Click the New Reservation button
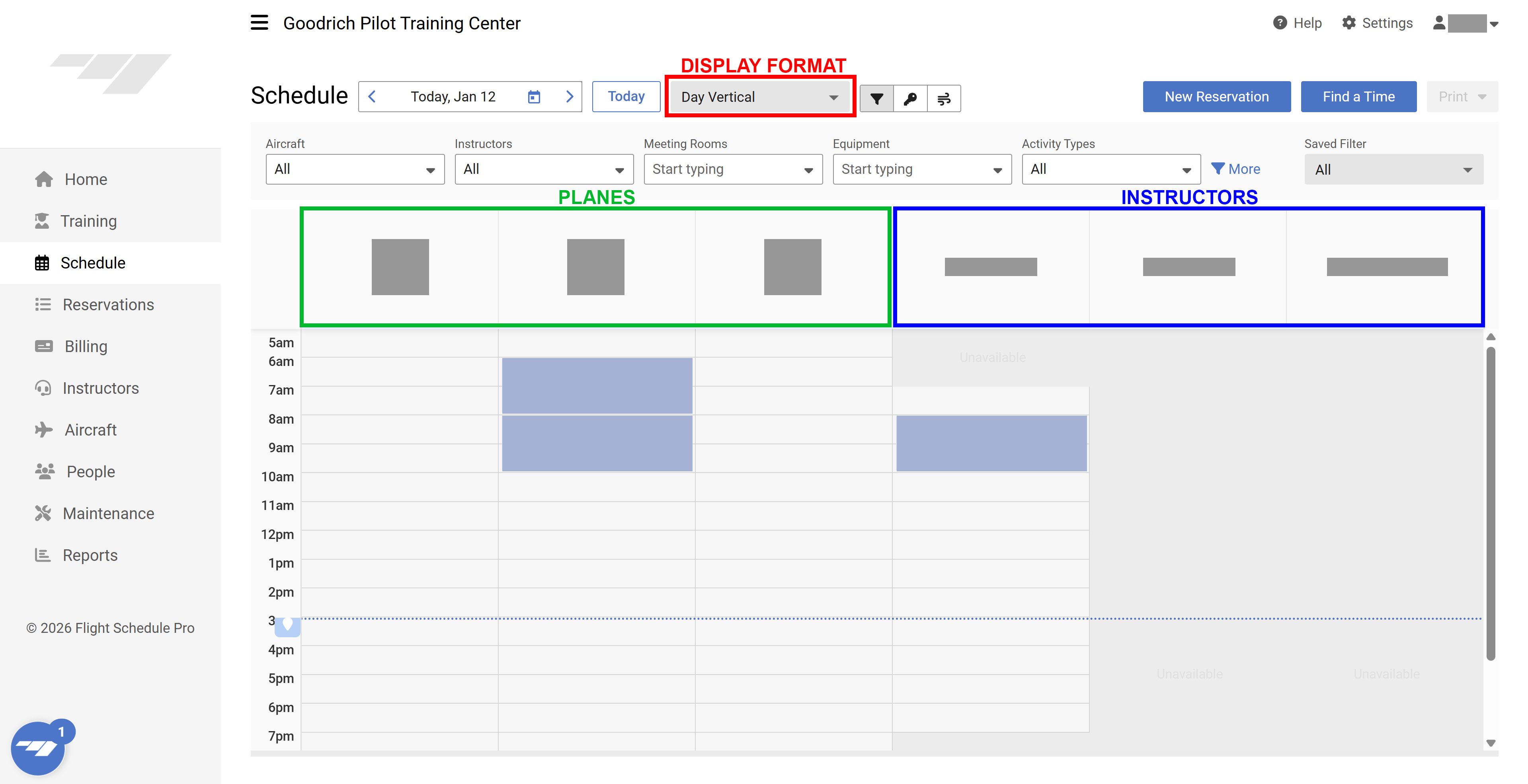The height and width of the screenshot is (784, 1528). (x=1216, y=97)
